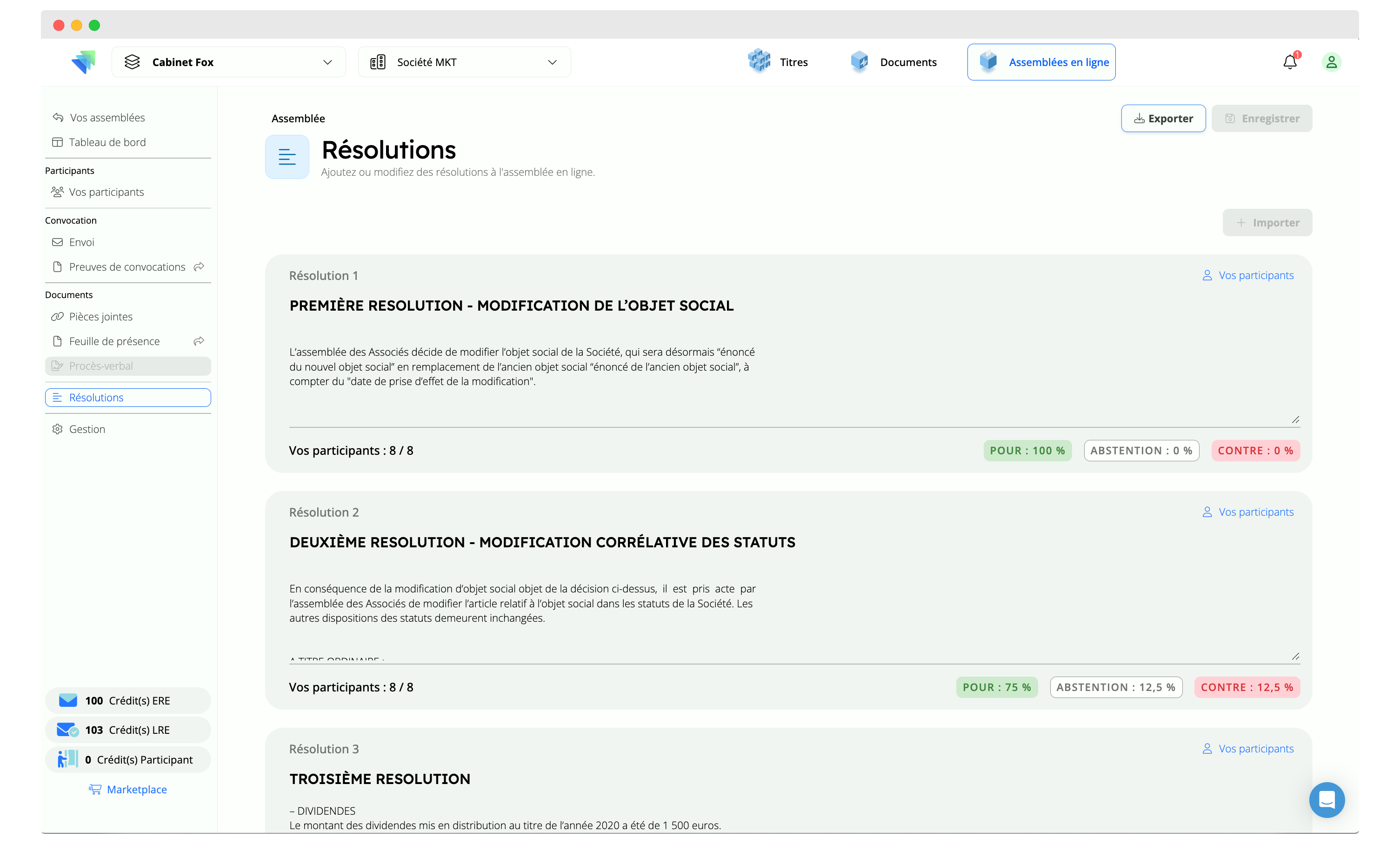The height and width of the screenshot is (844, 1400).
Task: Open Gestion settings in sidebar
Action: point(79,429)
